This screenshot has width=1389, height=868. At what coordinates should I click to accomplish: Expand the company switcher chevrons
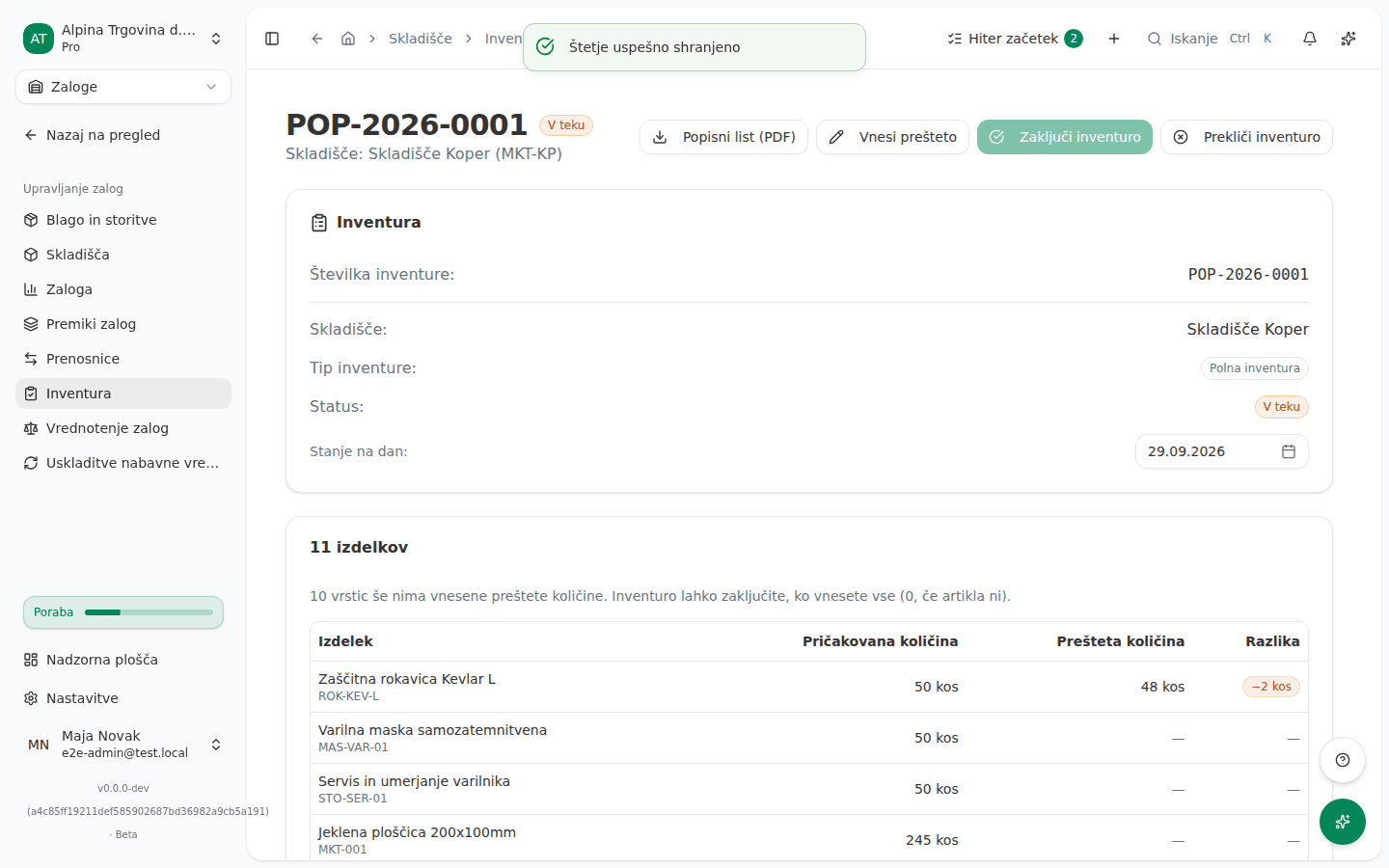[216, 39]
